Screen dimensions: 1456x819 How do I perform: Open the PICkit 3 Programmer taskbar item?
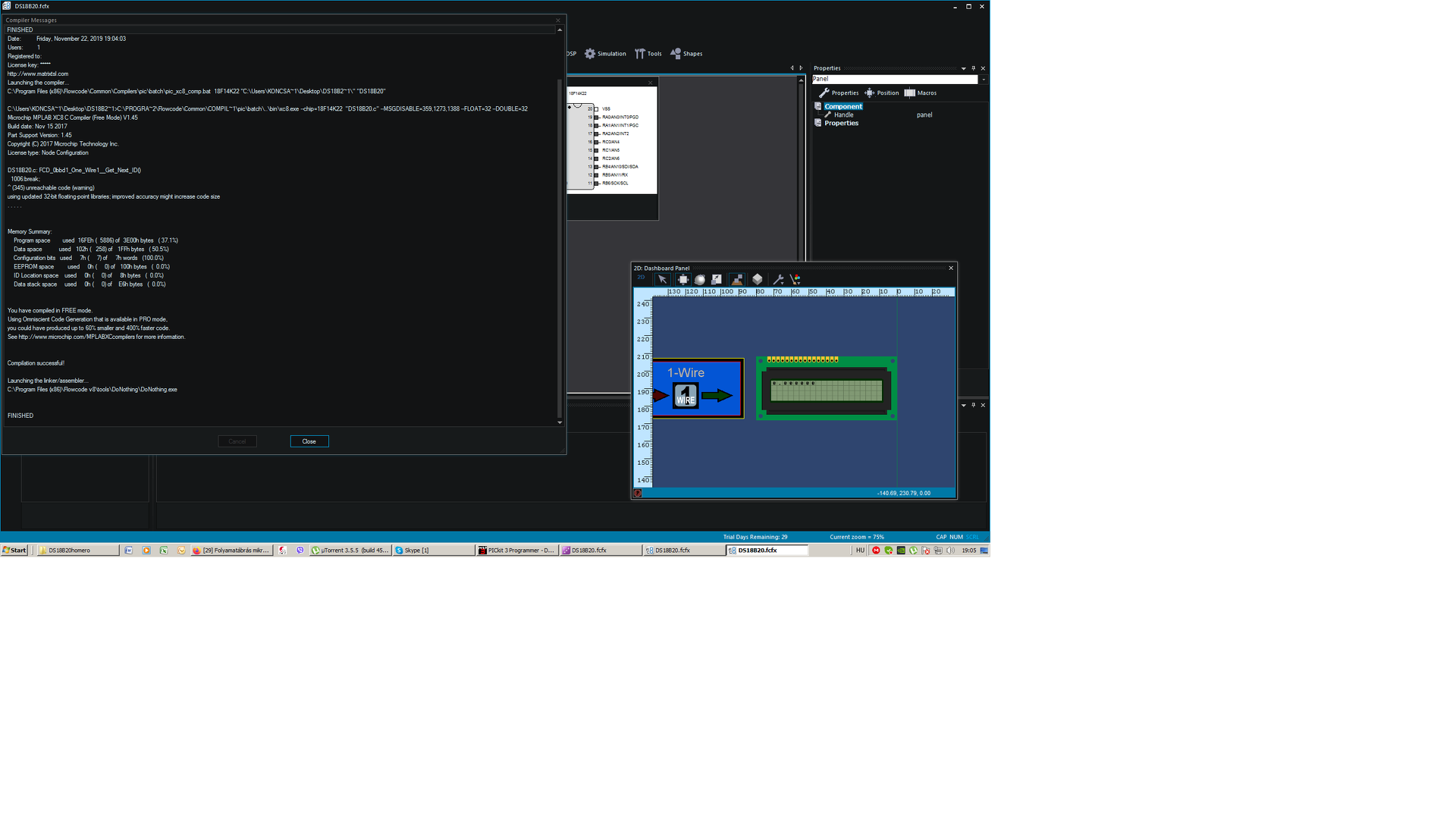point(517,551)
